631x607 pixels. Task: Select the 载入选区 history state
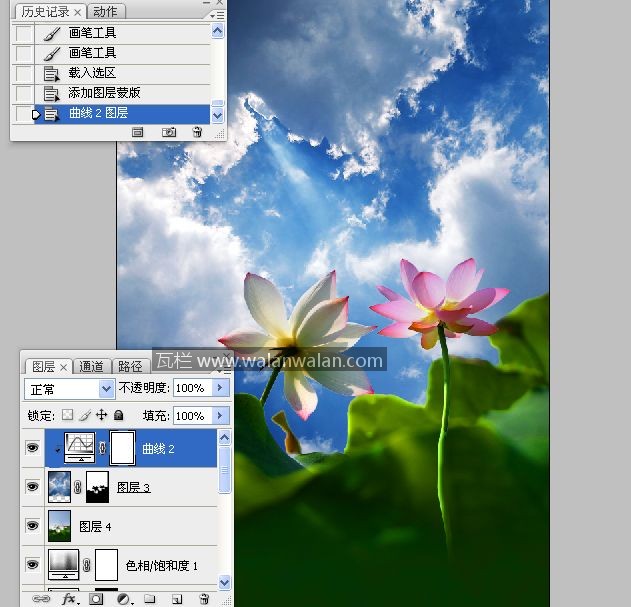point(92,73)
